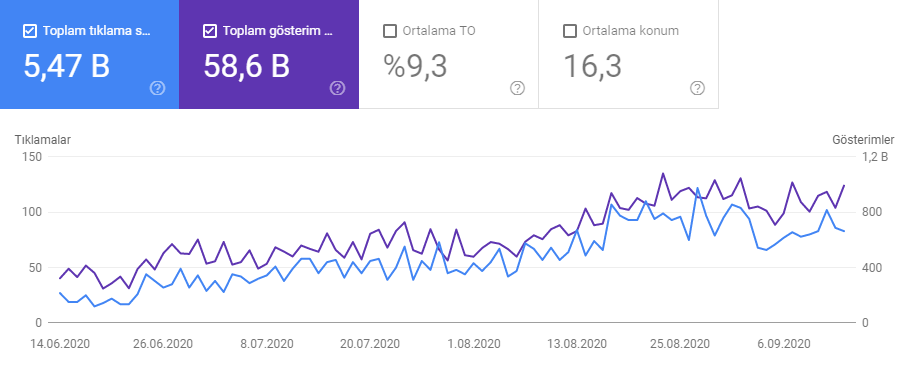Open help icon on Ortalama konum card

697,88
